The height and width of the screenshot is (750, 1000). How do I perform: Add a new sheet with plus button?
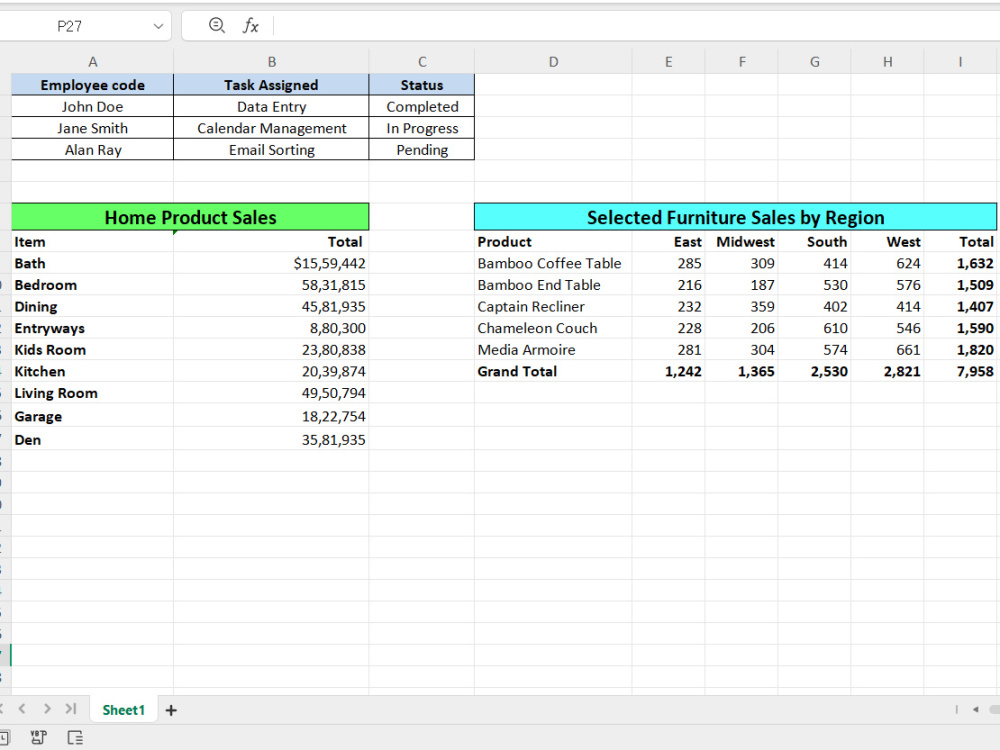tap(171, 710)
